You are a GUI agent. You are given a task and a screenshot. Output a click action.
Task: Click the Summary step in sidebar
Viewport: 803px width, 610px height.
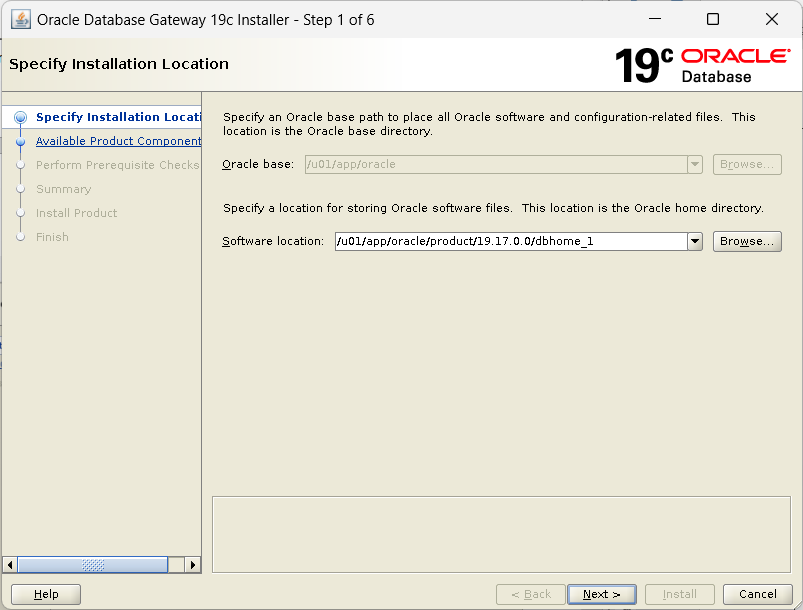click(64, 189)
